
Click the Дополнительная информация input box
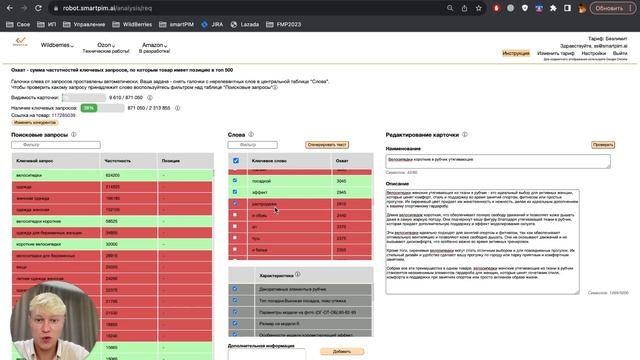(267, 354)
